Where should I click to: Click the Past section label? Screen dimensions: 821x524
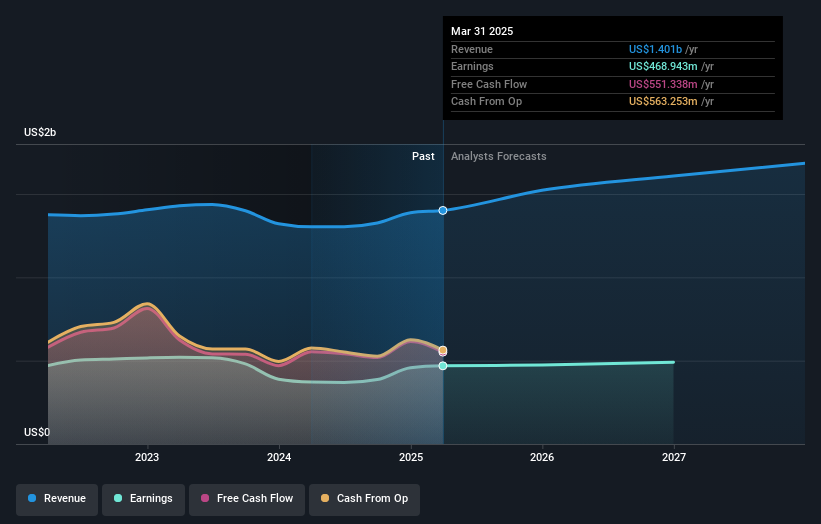pos(423,157)
